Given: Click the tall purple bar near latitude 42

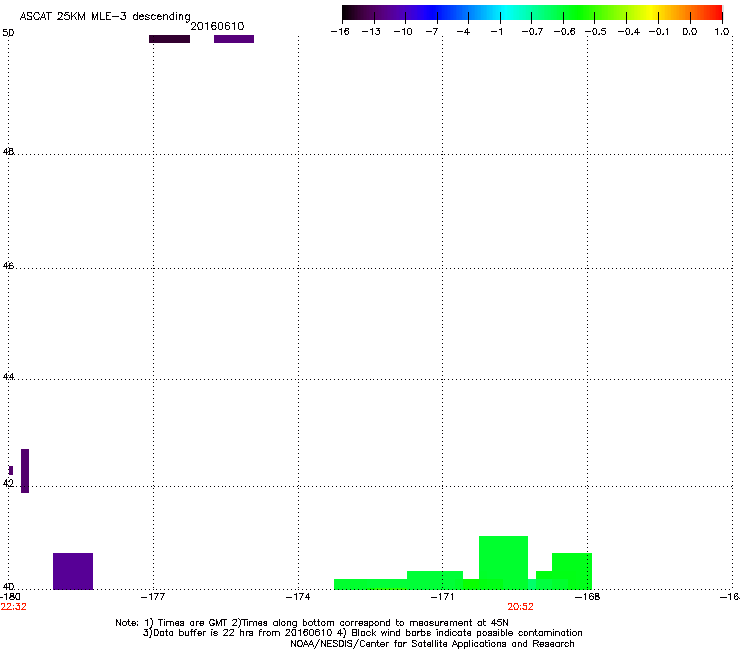Looking at the screenshot, I should [25, 471].
